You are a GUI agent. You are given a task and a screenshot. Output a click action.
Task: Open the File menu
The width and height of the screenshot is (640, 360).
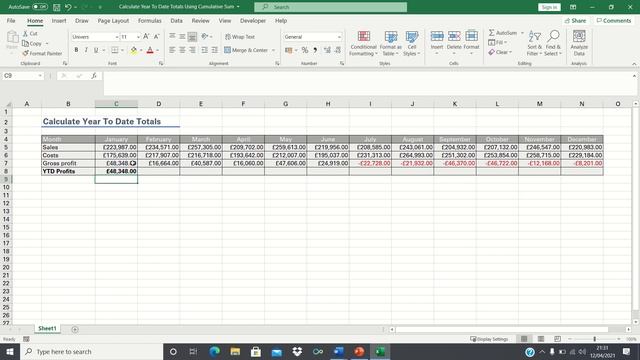point(11,20)
